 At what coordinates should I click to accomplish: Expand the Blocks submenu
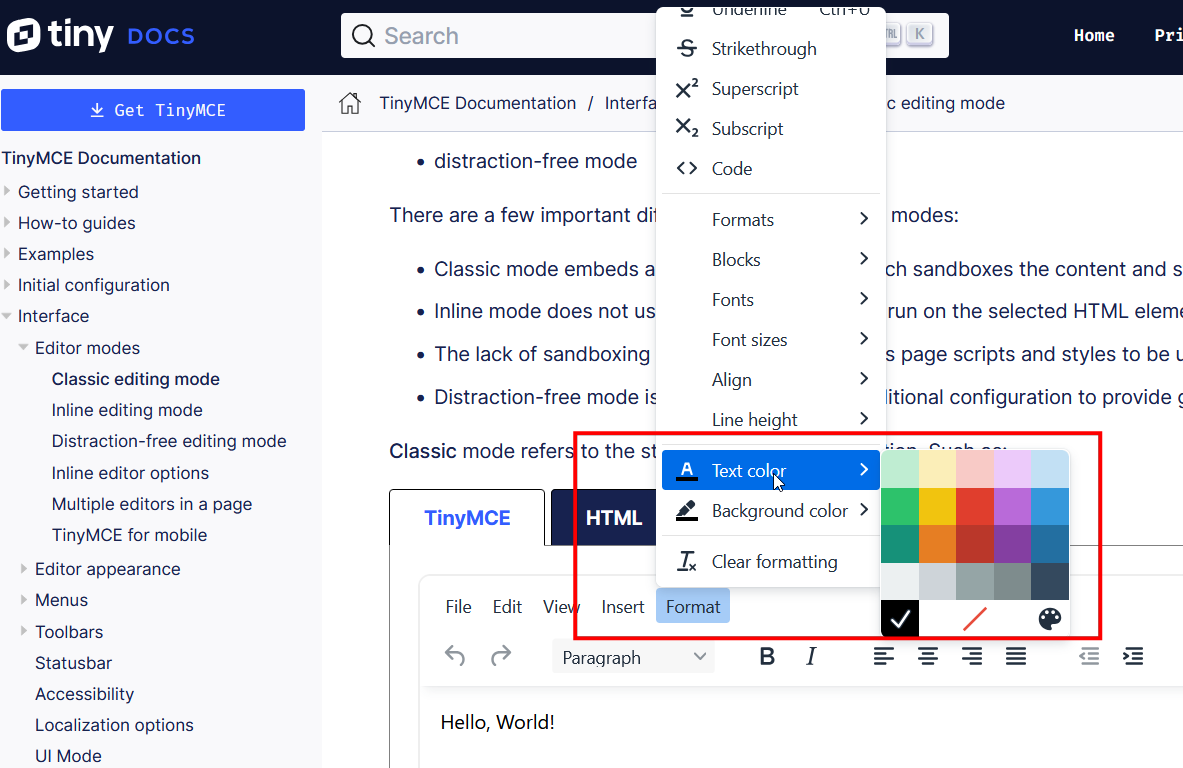click(771, 260)
